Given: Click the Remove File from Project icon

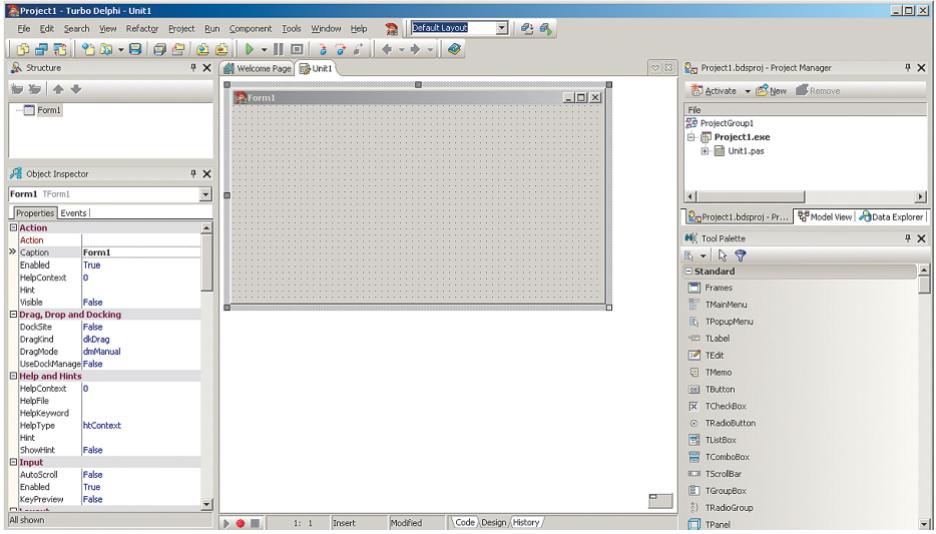Looking at the screenshot, I should (x=221, y=50).
